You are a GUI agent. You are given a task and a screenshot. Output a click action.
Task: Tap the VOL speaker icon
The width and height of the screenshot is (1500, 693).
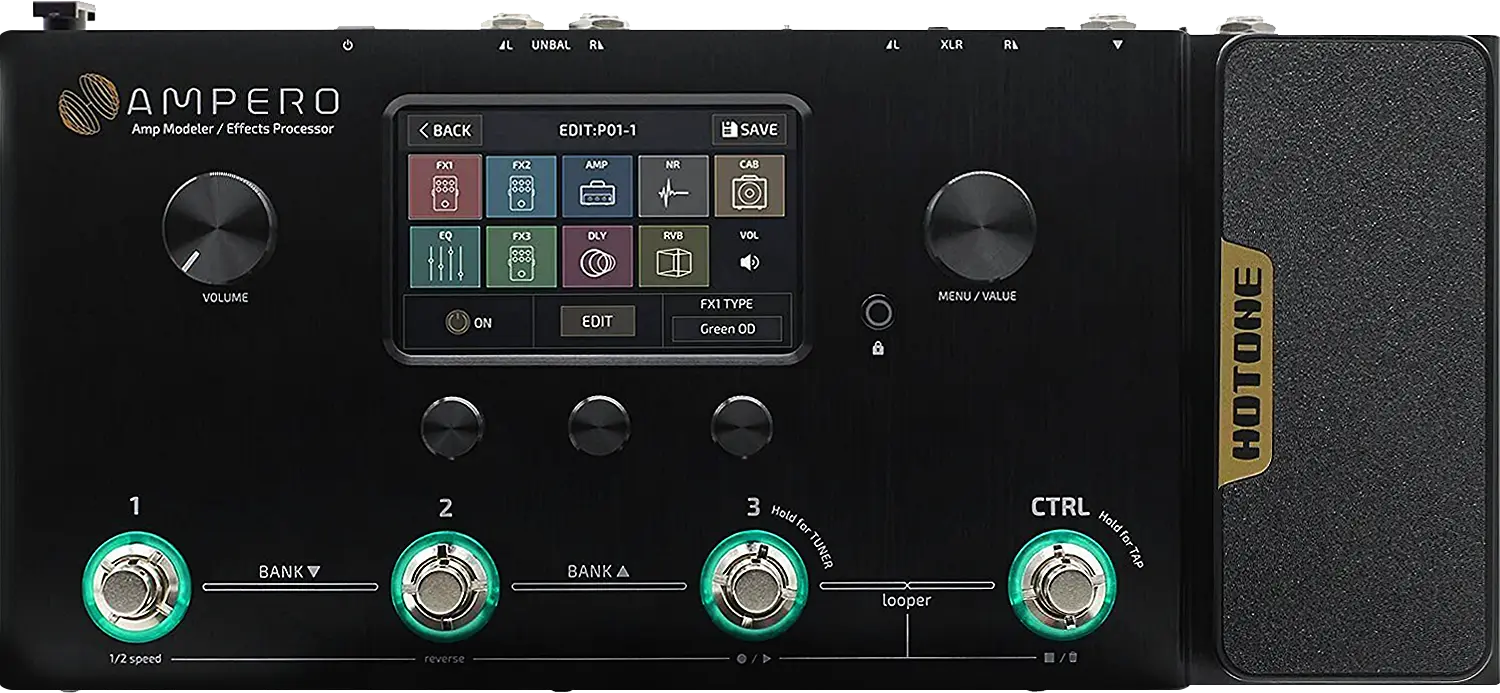coord(749,262)
